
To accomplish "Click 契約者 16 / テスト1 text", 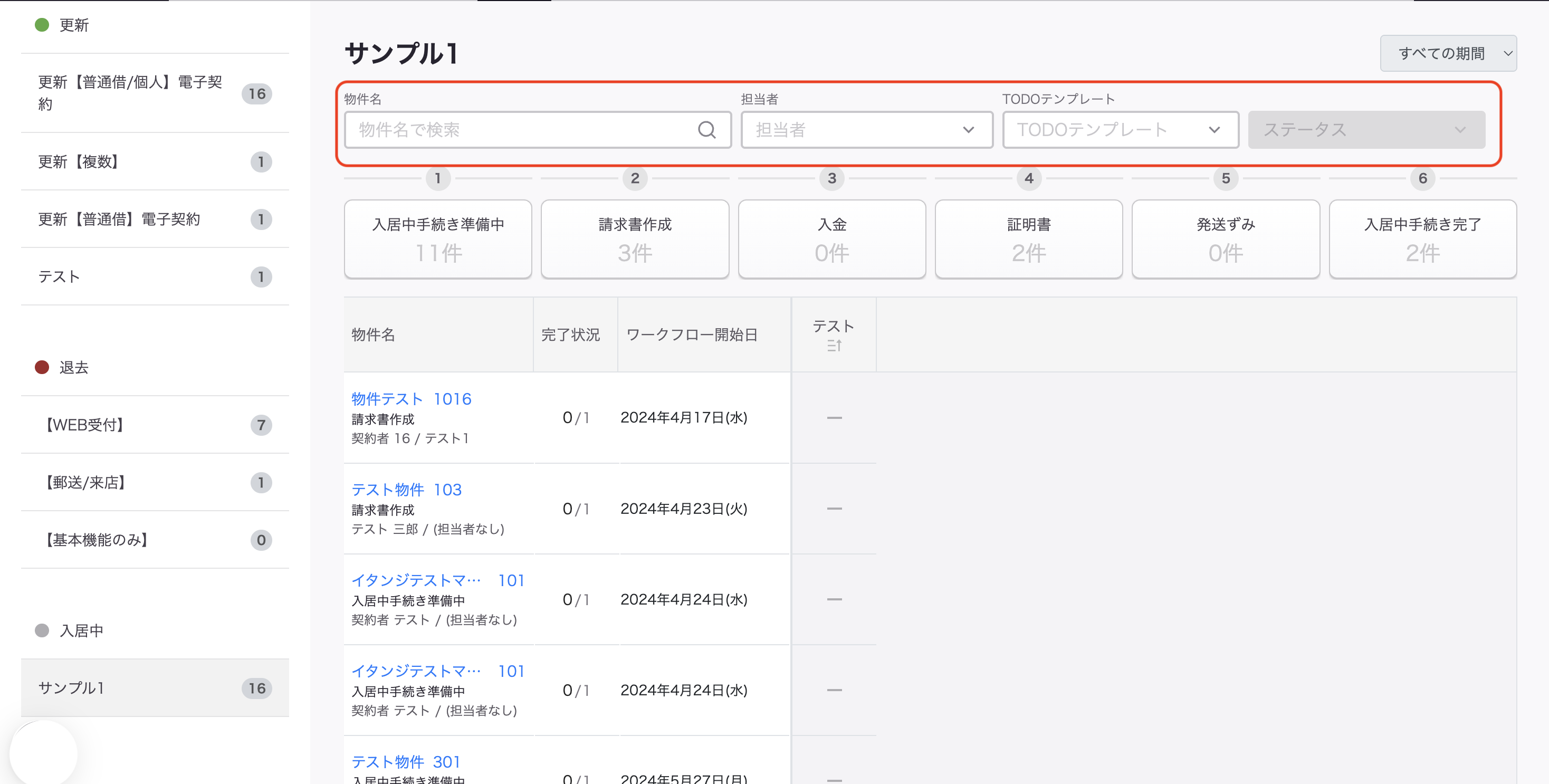I will [x=410, y=438].
